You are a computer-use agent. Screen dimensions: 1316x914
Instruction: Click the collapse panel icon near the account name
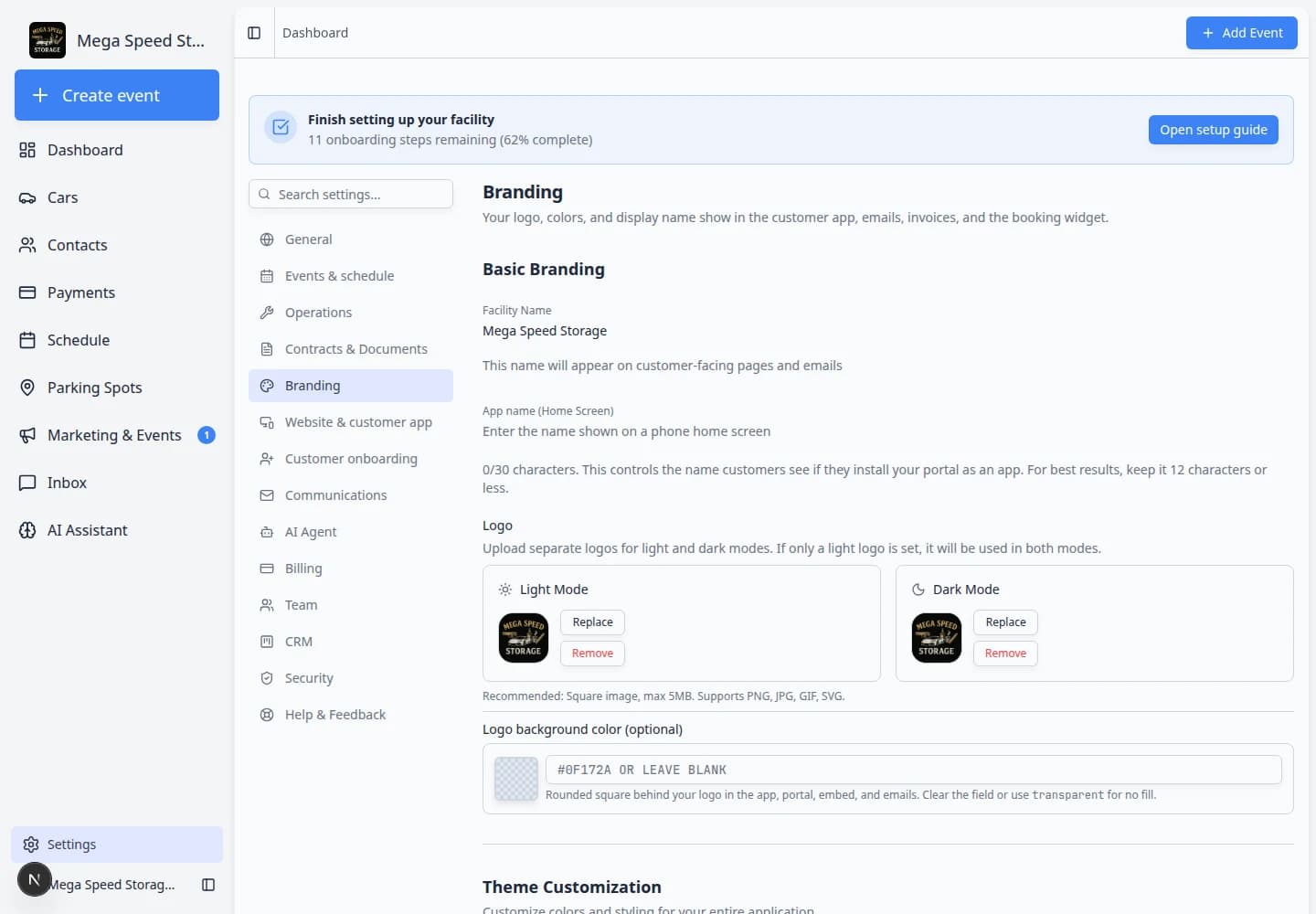pos(208,885)
